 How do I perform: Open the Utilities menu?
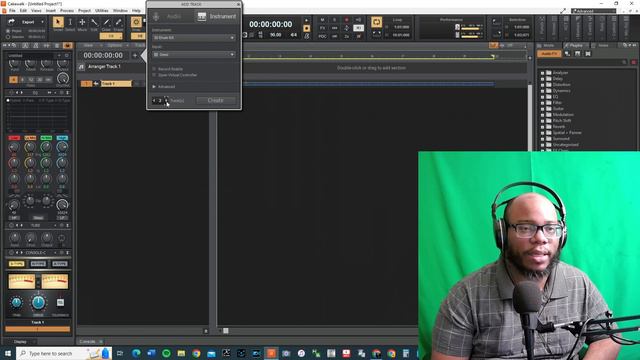(x=102, y=11)
